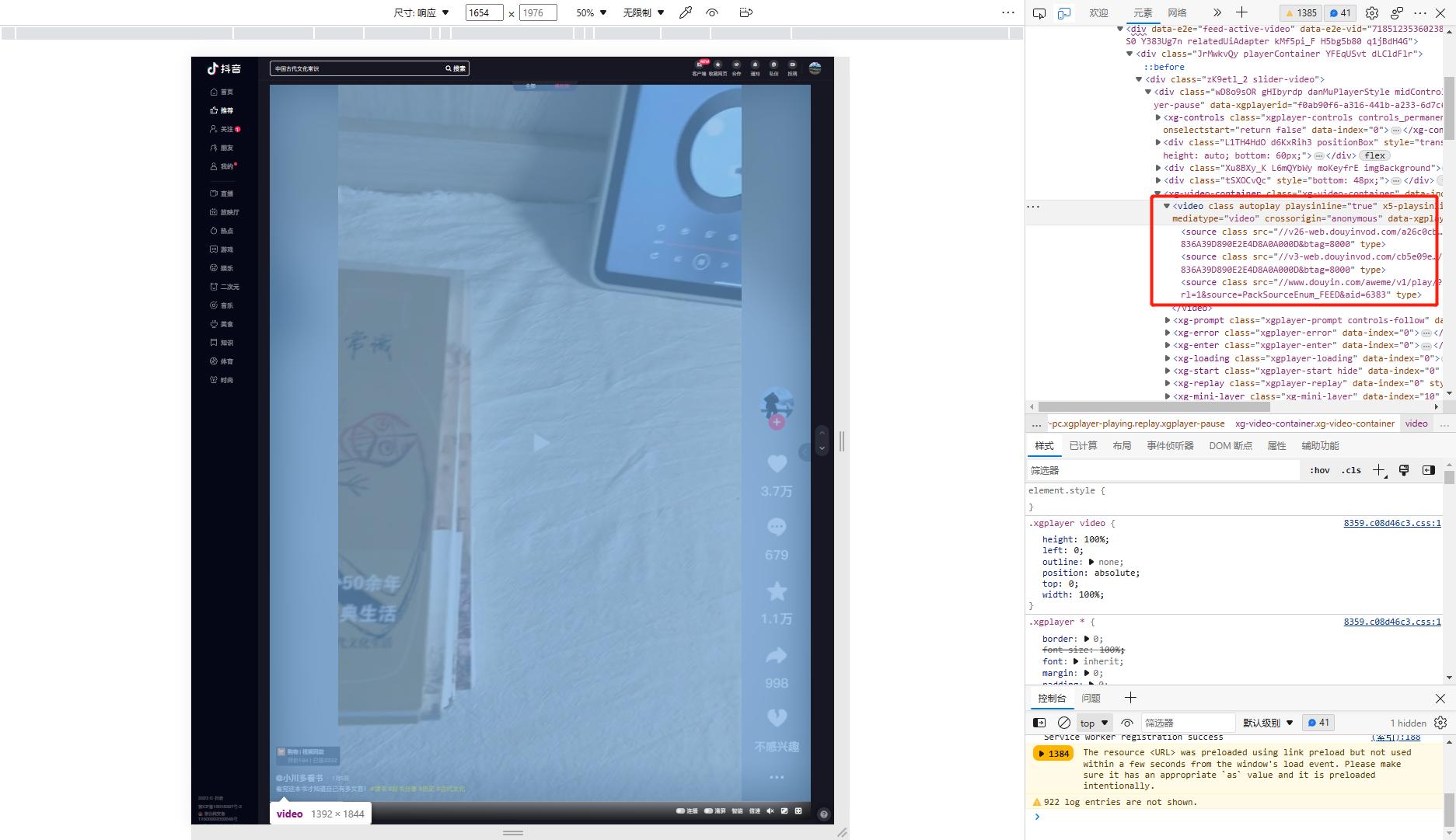Click the share arrow icon on video
This screenshot has width=1456, height=840.
pos(777,657)
